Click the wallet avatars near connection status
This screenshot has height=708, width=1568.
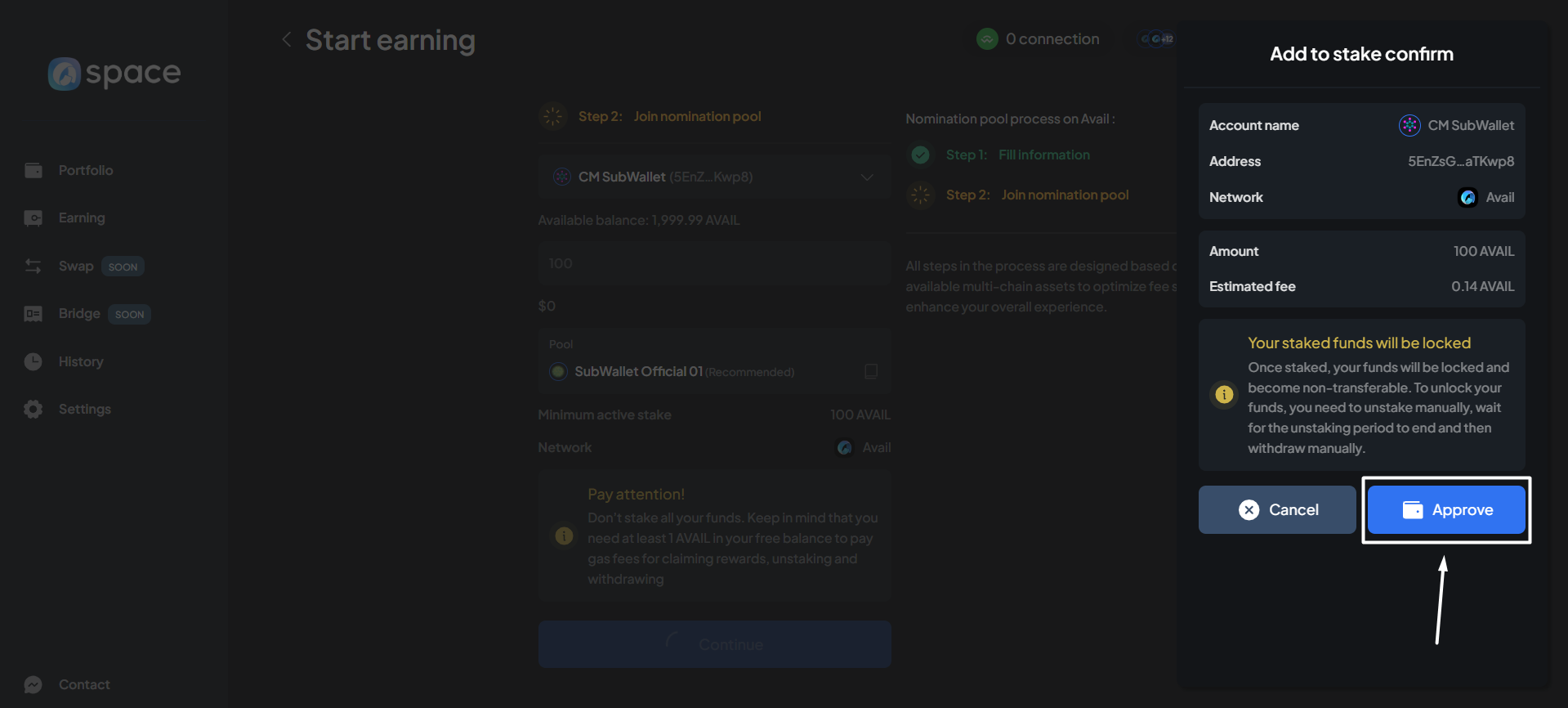click(x=1157, y=39)
